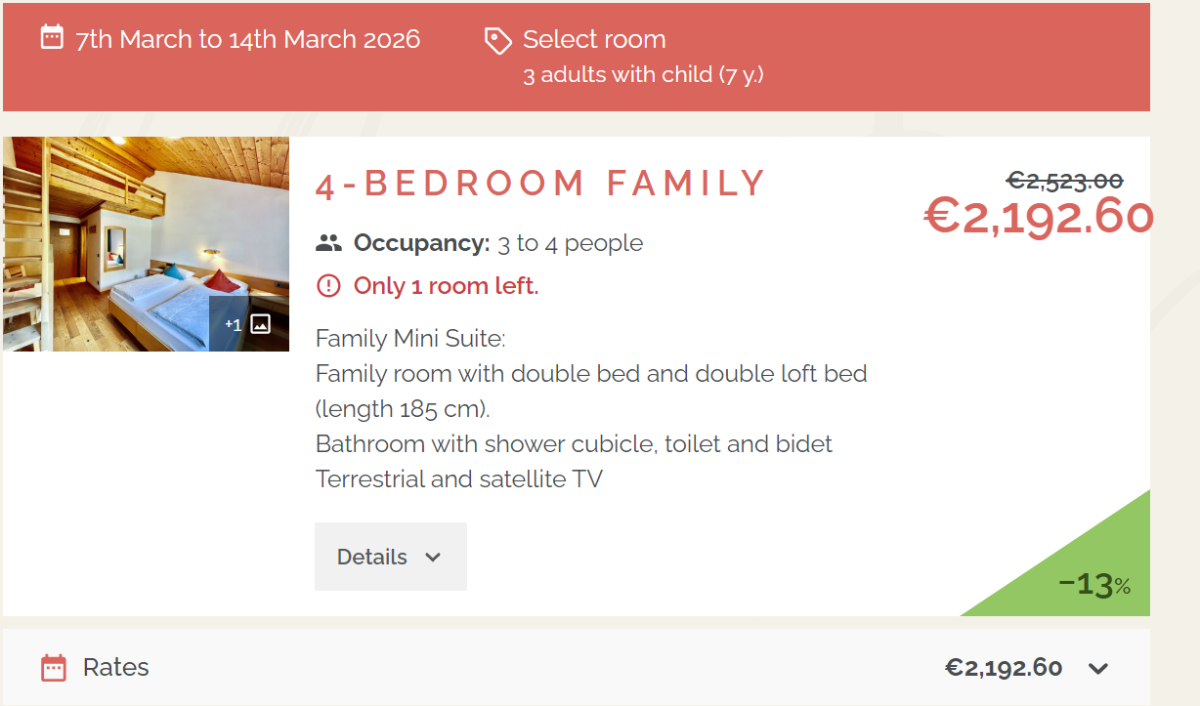Viewport: 1200px width, 706px height.
Task: Open the Select room step
Action: pyautogui.click(x=594, y=40)
